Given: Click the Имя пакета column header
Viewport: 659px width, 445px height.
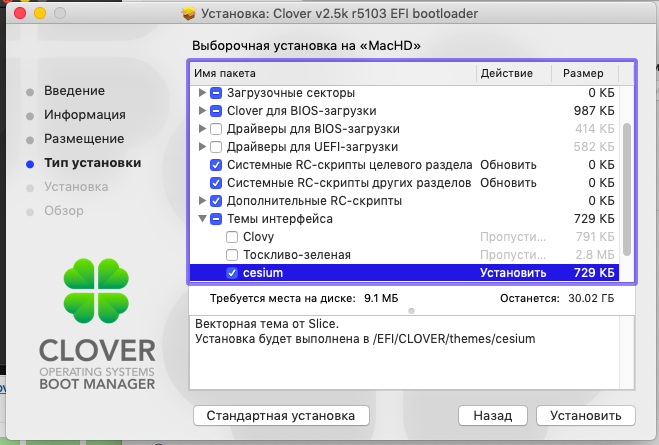Looking at the screenshot, I should 333,73.
